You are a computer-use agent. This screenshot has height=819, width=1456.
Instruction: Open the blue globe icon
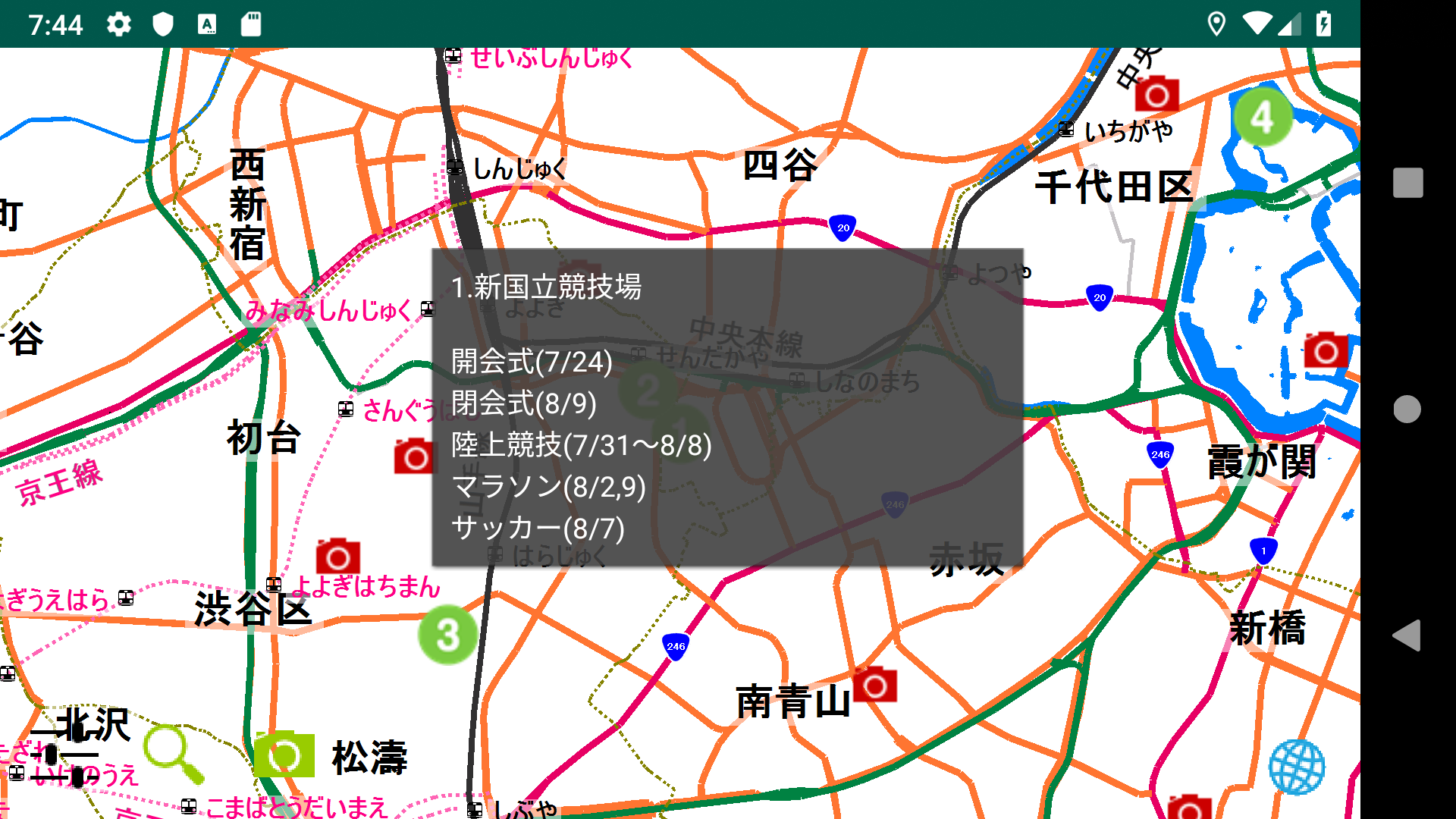1297,767
